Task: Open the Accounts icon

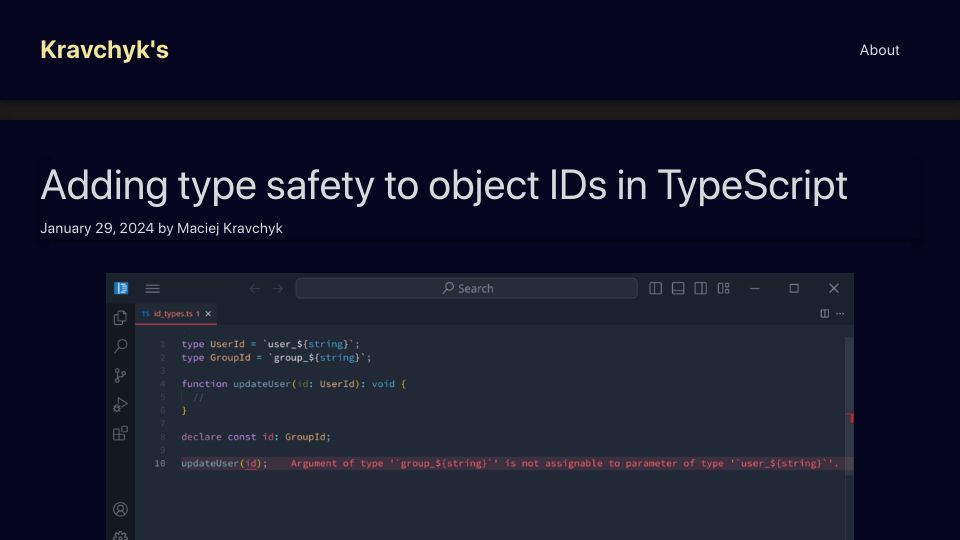Action: click(121, 509)
